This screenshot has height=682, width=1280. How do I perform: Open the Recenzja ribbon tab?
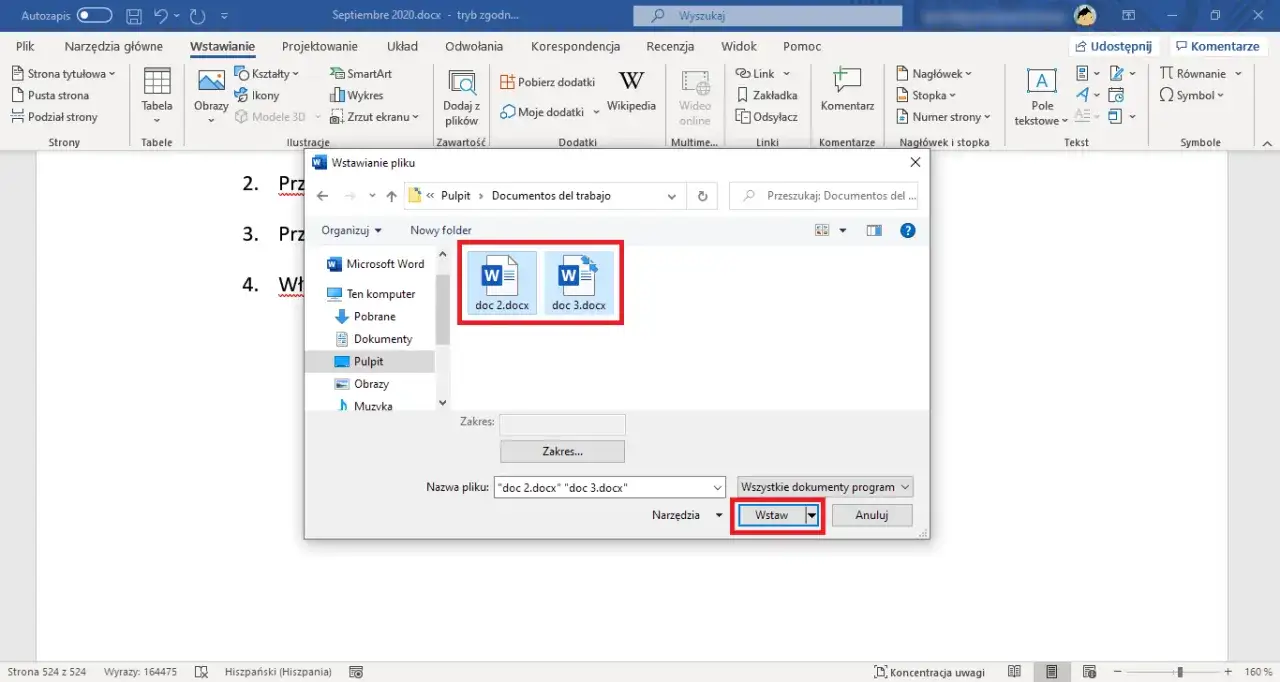(670, 46)
